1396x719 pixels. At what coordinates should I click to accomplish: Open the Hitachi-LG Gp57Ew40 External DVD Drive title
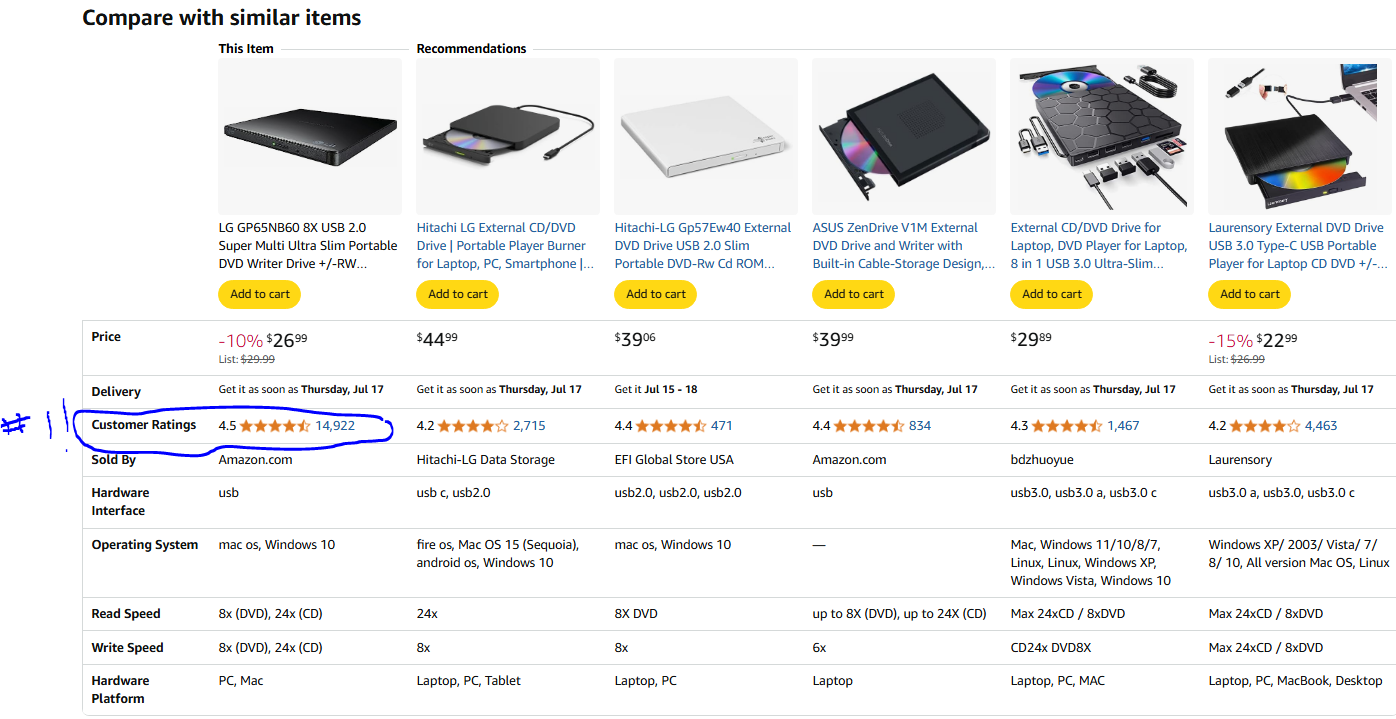tap(702, 246)
